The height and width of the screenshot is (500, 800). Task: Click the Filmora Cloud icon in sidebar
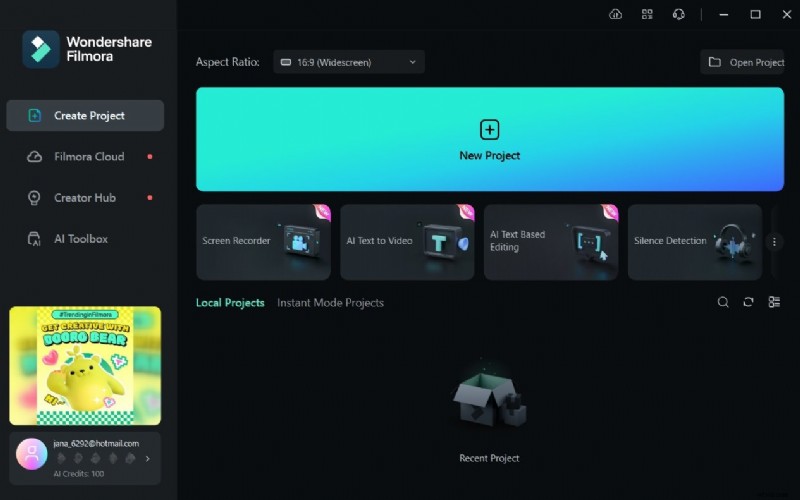click(34, 157)
